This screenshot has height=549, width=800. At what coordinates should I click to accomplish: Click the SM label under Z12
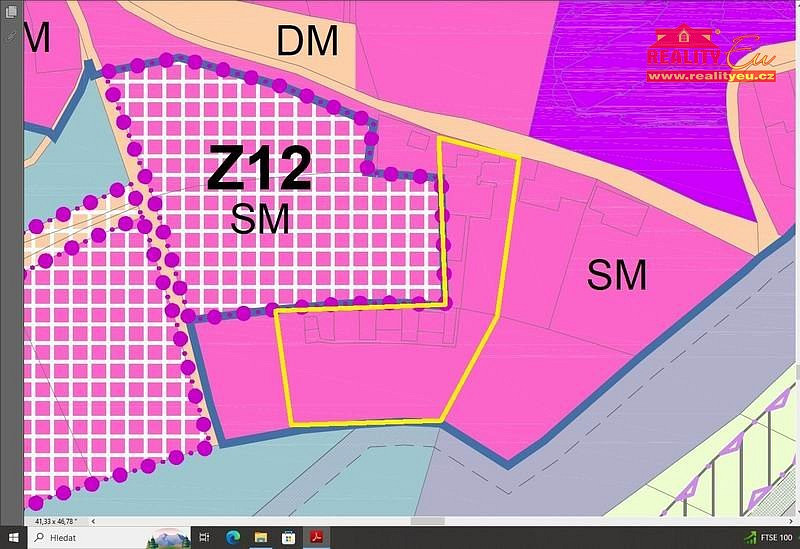pyautogui.click(x=260, y=219)
